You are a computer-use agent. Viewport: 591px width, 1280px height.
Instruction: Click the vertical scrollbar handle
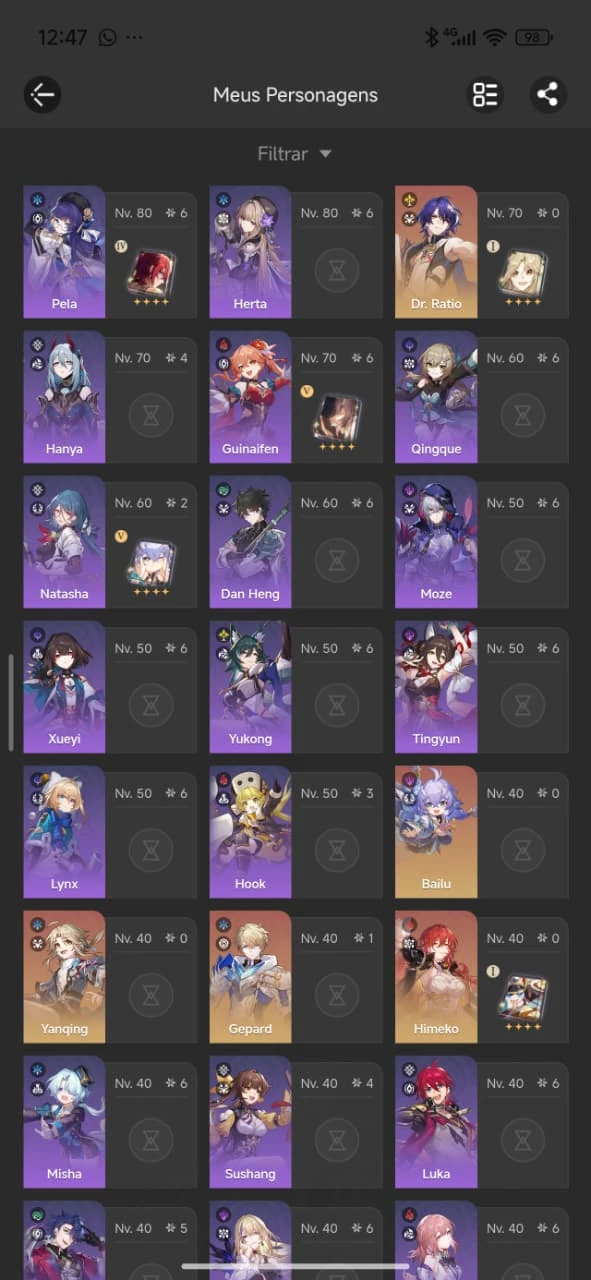[x=11, y=703]
